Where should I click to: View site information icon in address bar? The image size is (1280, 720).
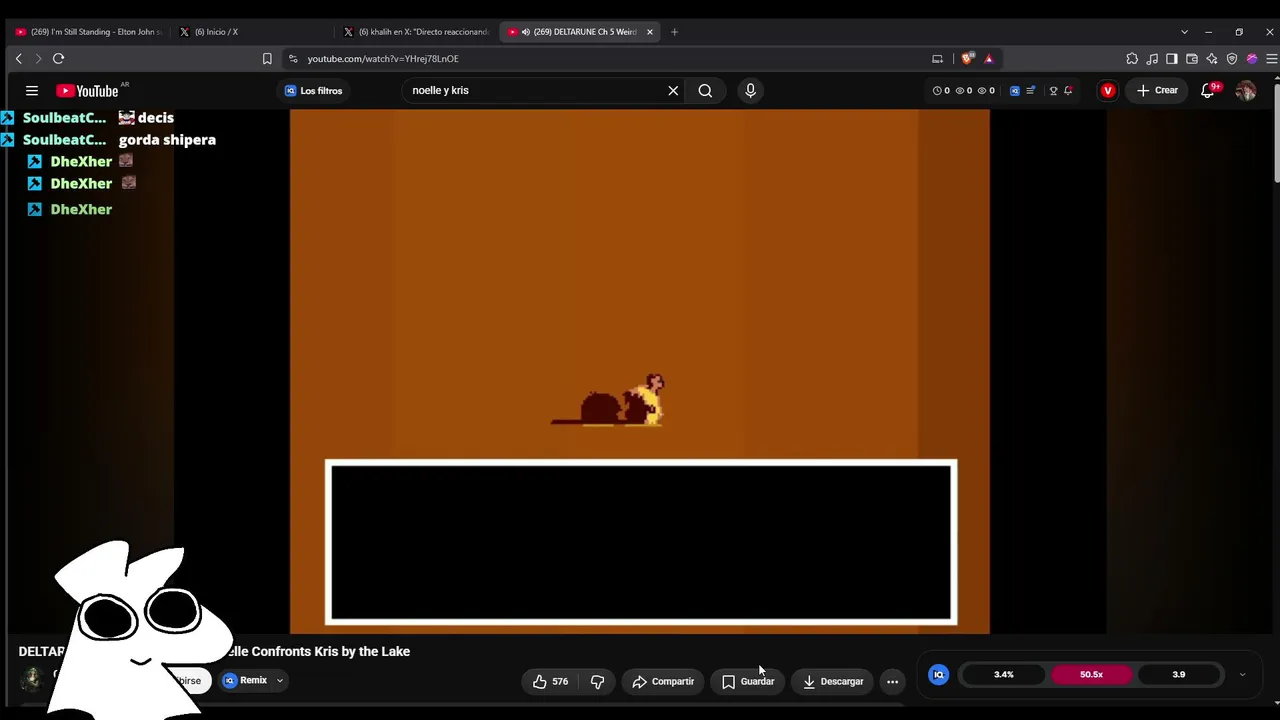pyautogui.click(x=291, y=59)
